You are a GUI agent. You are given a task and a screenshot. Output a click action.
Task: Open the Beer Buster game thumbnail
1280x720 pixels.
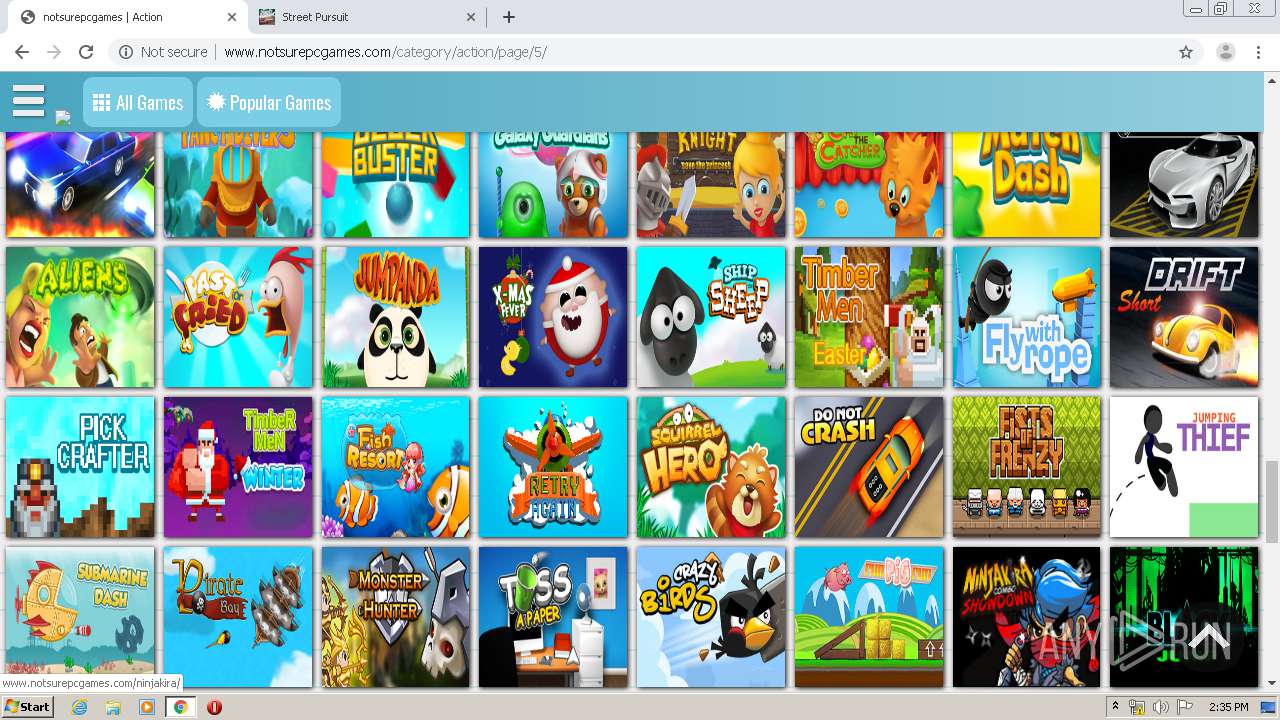pos(395,185)
